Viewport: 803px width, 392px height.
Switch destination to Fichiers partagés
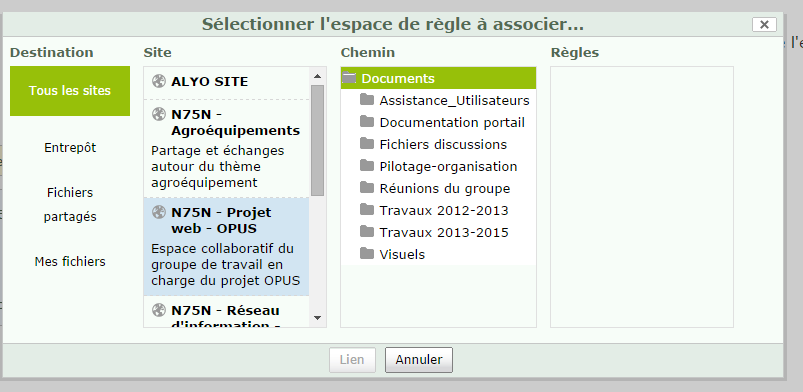coord(70,204)
